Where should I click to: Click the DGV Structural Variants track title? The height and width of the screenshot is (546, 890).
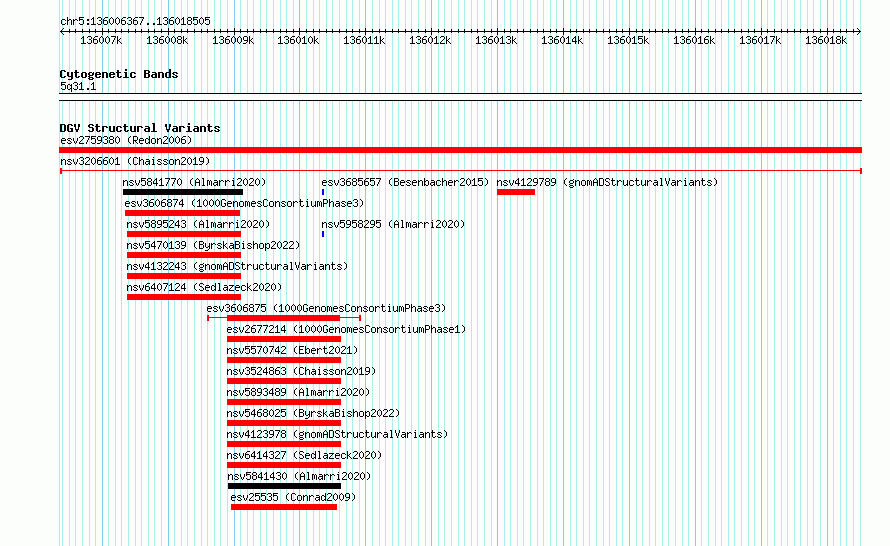coord(140,128)
